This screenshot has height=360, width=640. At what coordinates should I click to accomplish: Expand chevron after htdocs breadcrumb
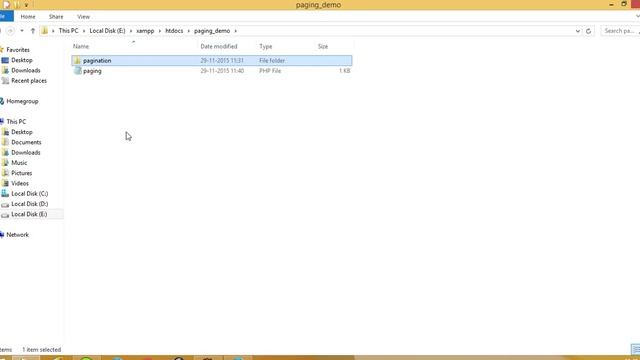(189, 31)
